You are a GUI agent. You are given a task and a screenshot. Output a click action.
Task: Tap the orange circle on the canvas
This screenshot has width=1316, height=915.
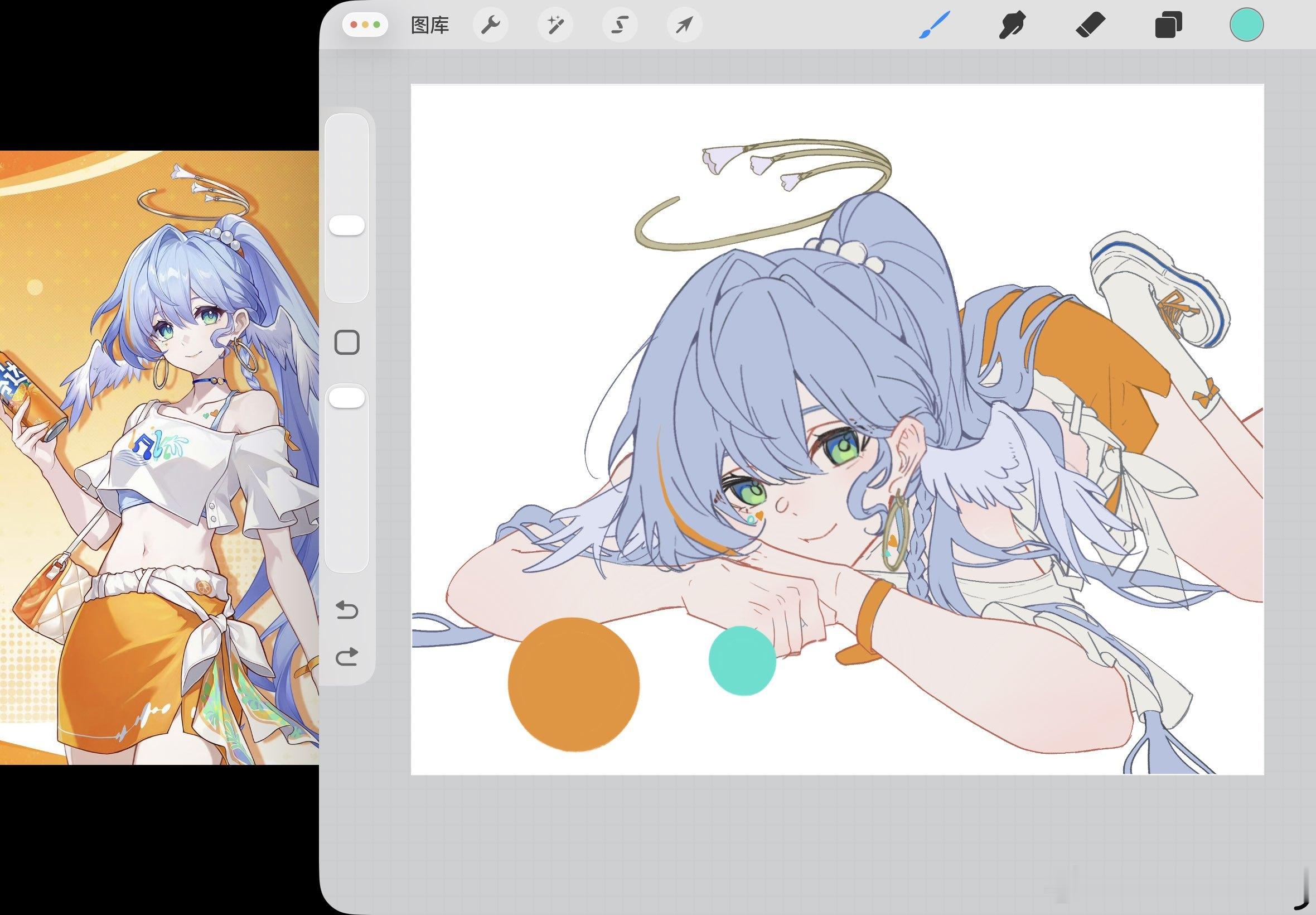[x=573, y=684]
